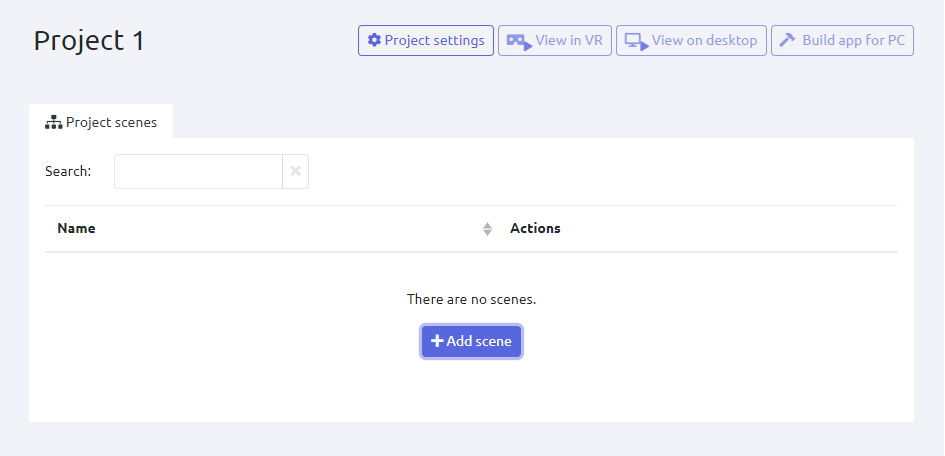
Task: Click the Search label text
Action: point(68,171)
